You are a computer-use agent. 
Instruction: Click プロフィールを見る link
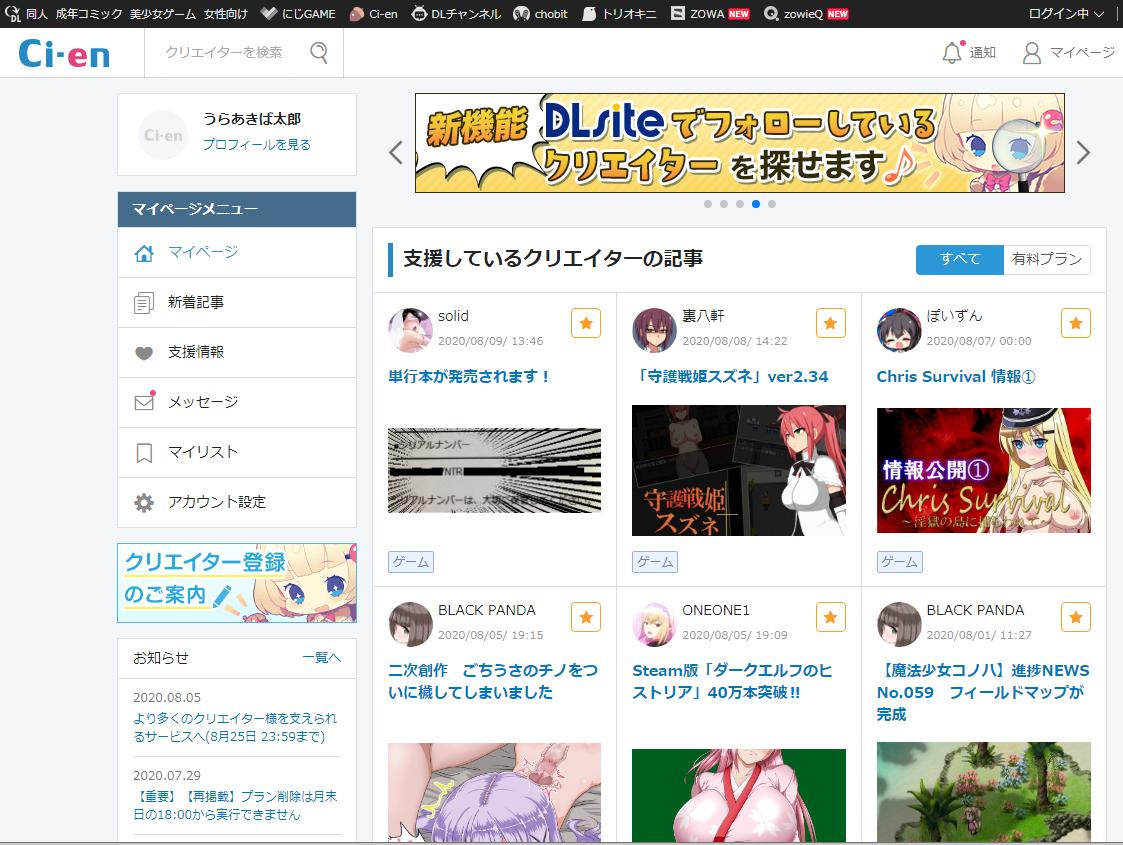(256, 145)
